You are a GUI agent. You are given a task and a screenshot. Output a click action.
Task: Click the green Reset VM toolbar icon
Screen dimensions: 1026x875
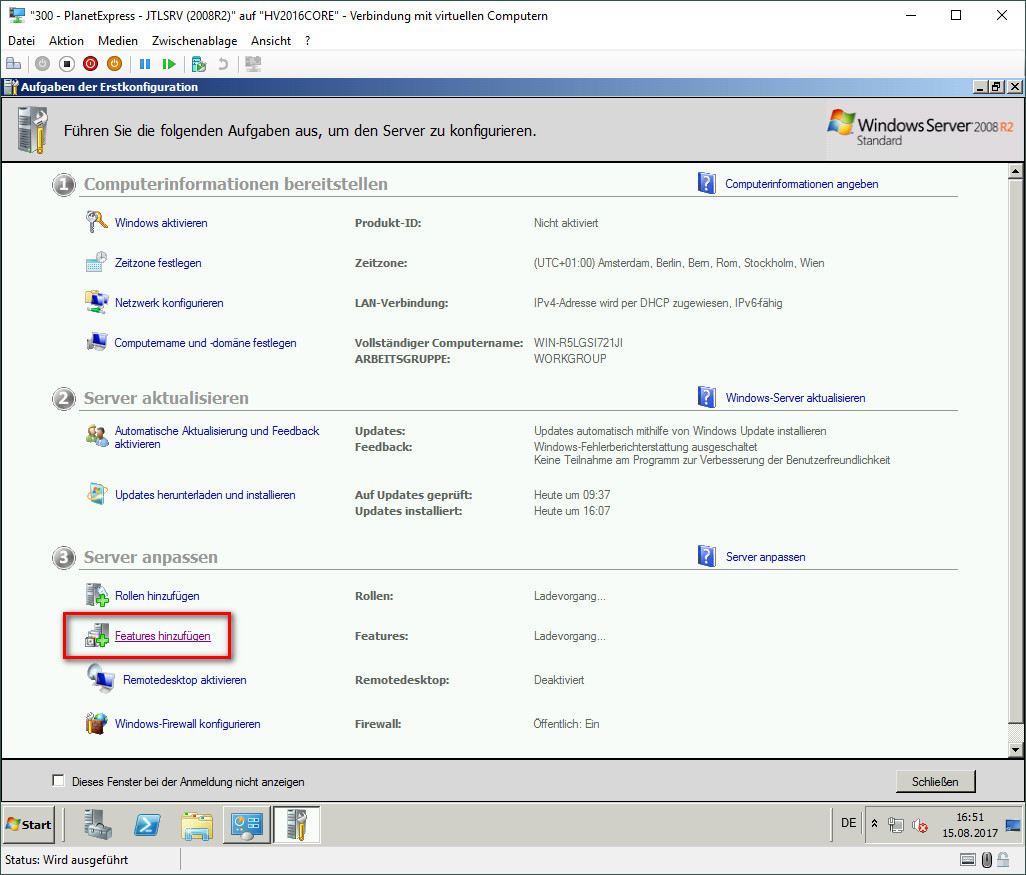[169, 63]
